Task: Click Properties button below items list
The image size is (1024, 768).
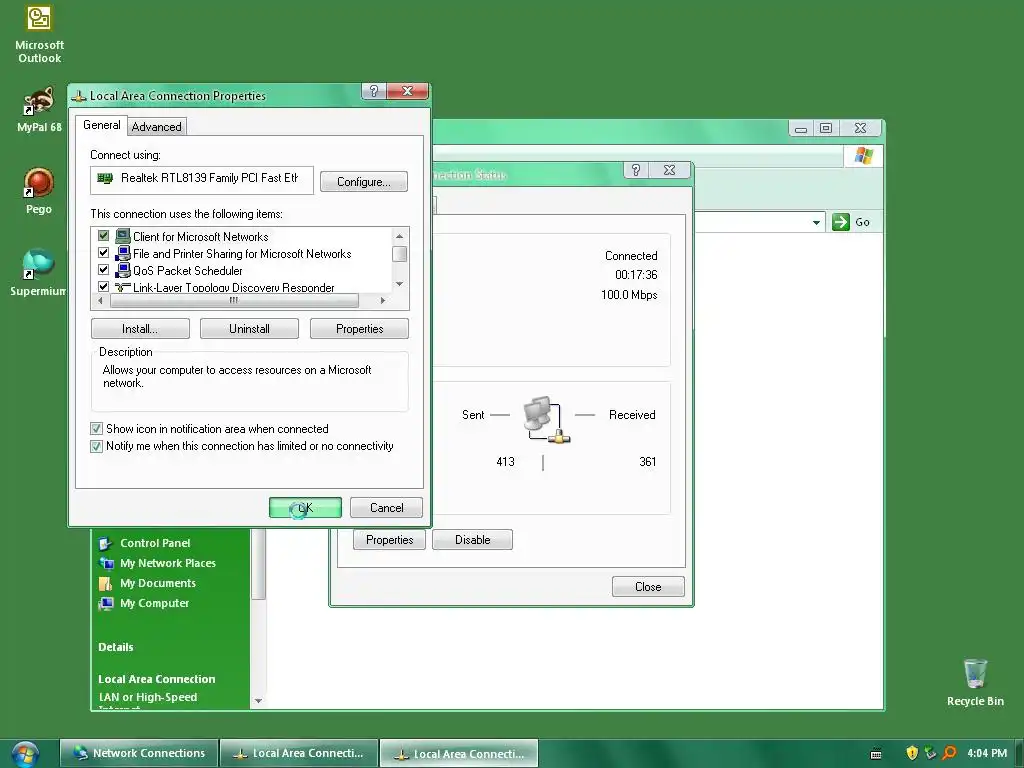Action: click(x=359, y=328)
